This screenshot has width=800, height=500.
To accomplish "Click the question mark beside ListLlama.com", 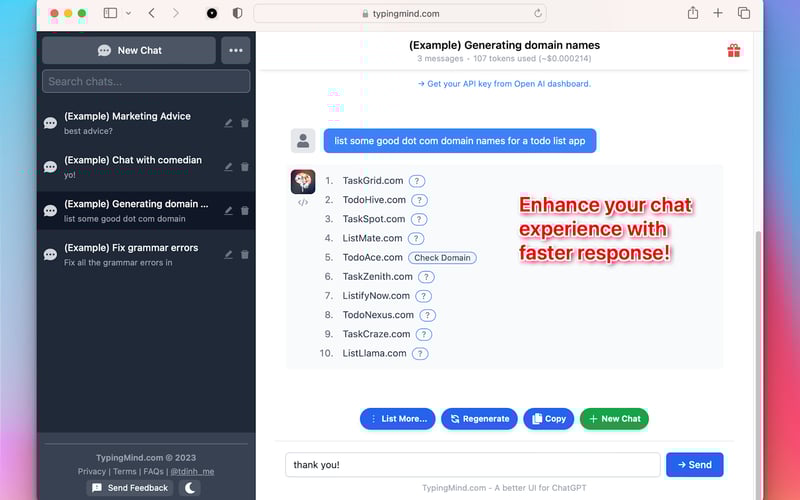I will 420,354.
